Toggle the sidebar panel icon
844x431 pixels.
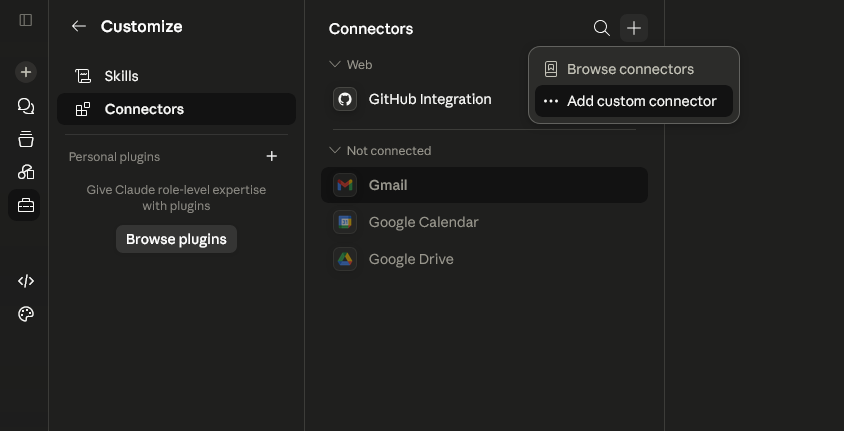pos(25,20)
